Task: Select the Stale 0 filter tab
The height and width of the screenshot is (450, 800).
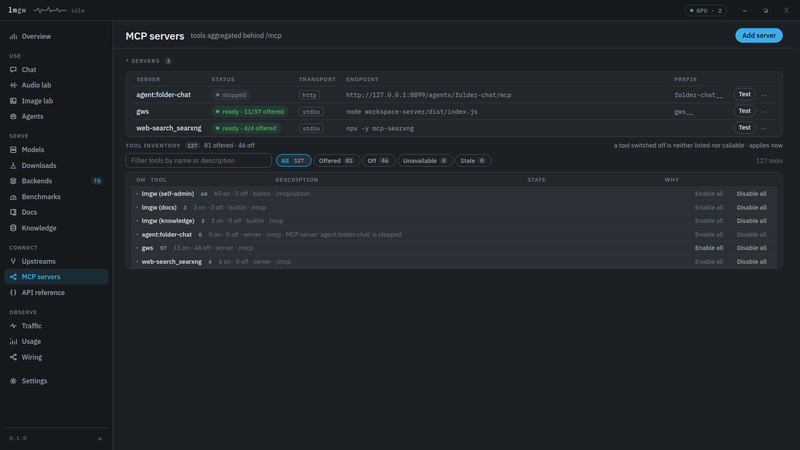Action: 473,161
